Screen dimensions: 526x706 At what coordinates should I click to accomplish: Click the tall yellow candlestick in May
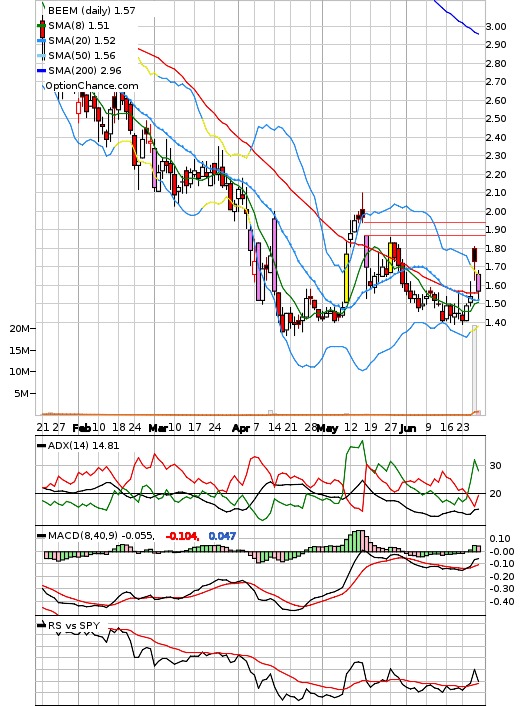click(346, 278)
